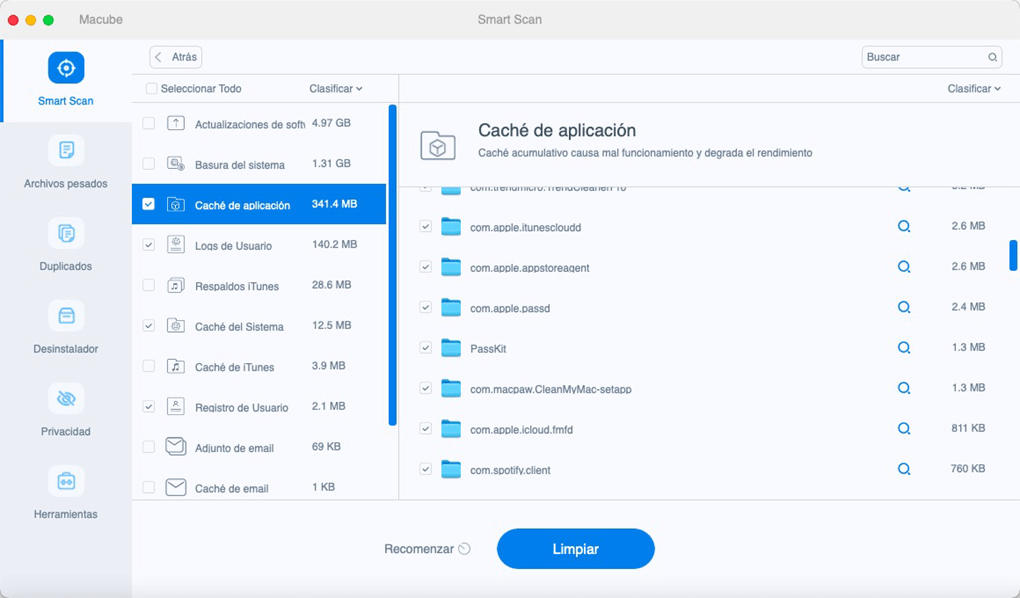The width and height of the screenshot is (1020, 598).
Task: Click the com.apple.appstoreagent file name
Action: tap(530, 267)
